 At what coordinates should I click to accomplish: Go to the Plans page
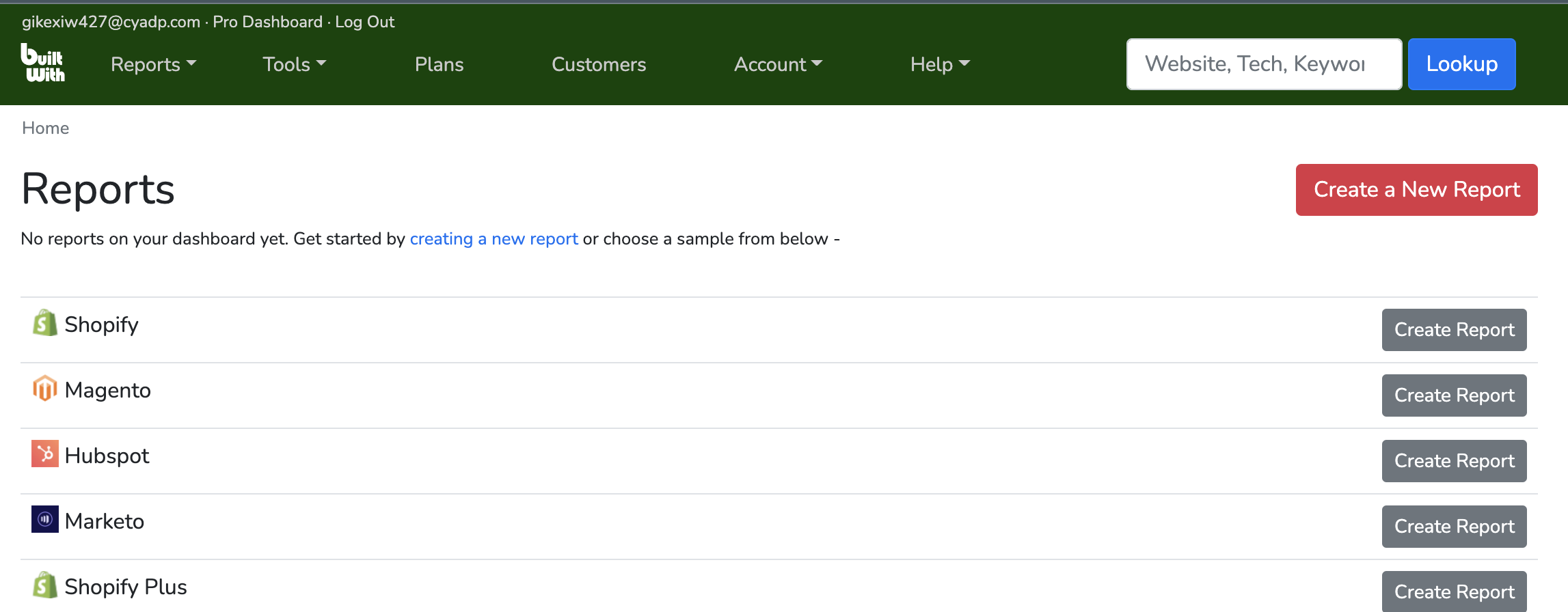coord(440,64)
